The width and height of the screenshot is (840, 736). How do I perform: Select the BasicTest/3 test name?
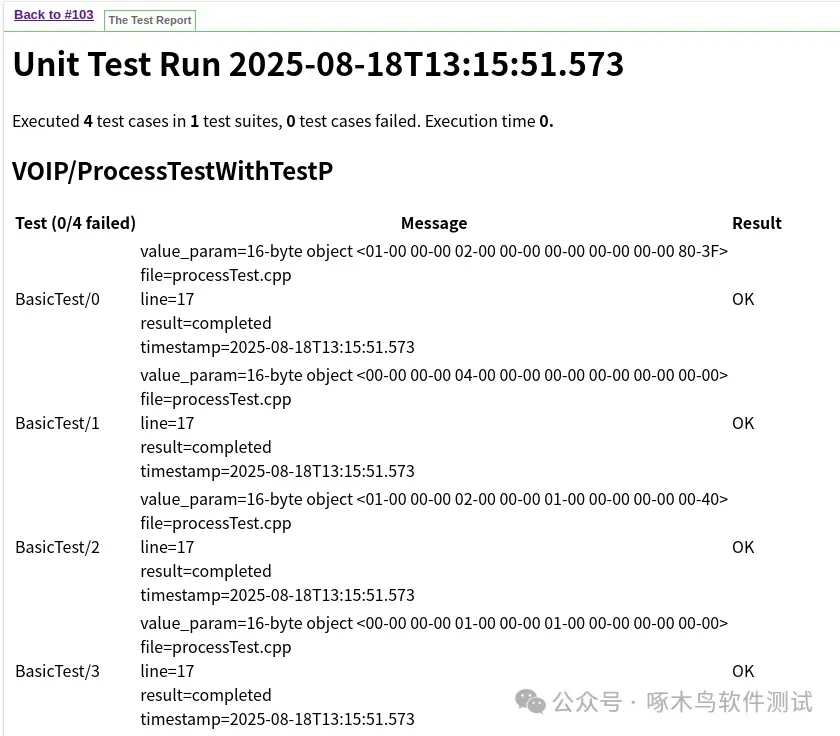pyautogui.click(x=57, y=671)
